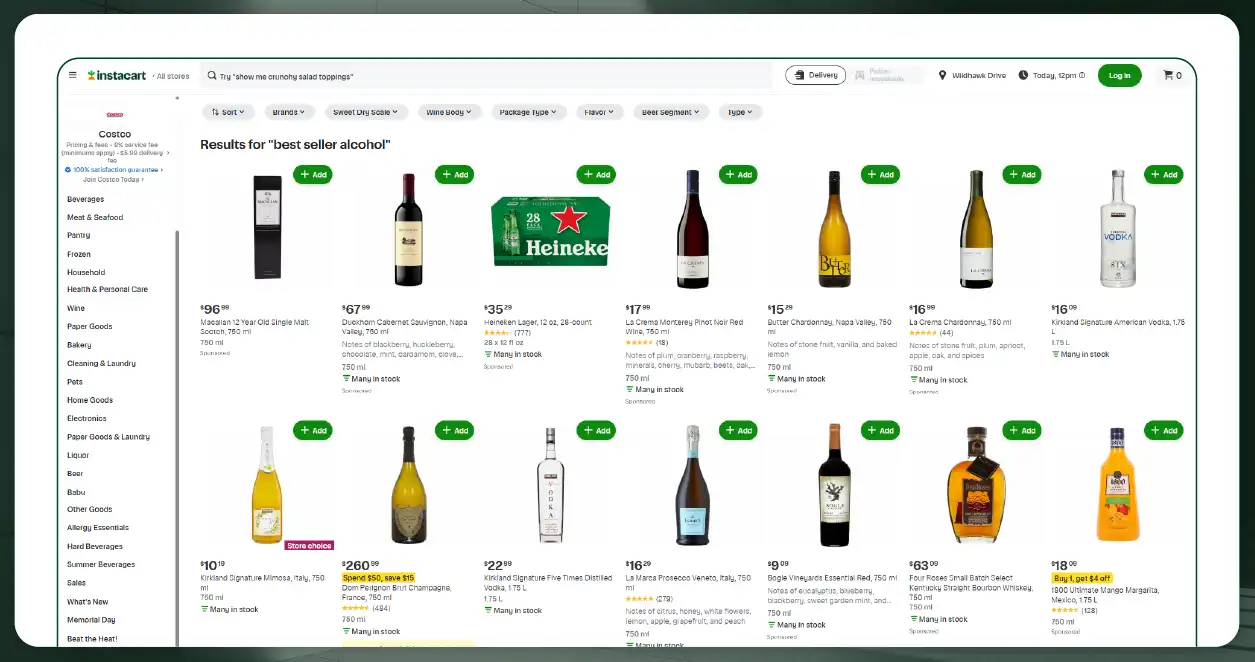The width and height of the screenshot is (1255, 662).
Task: Open the Beer Segment dropdown
Action: coord(670,111)
